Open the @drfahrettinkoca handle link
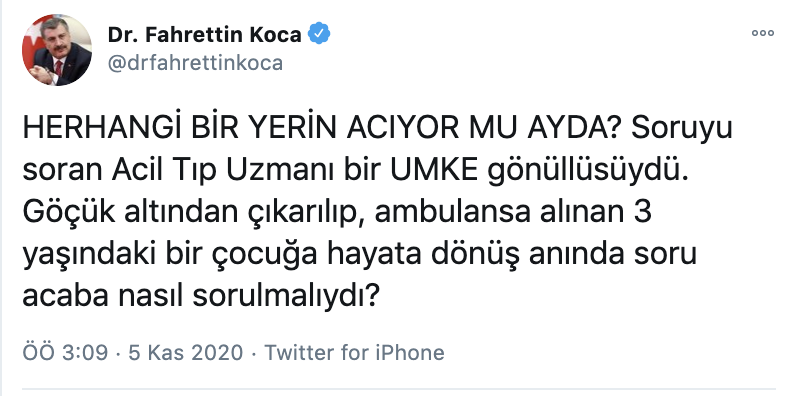798x396 pixels. click(195, 63)
